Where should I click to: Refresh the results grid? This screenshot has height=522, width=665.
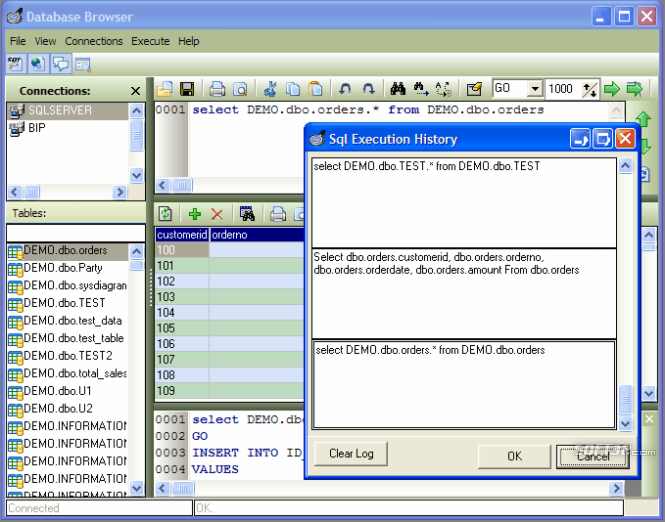click(165, 214)
